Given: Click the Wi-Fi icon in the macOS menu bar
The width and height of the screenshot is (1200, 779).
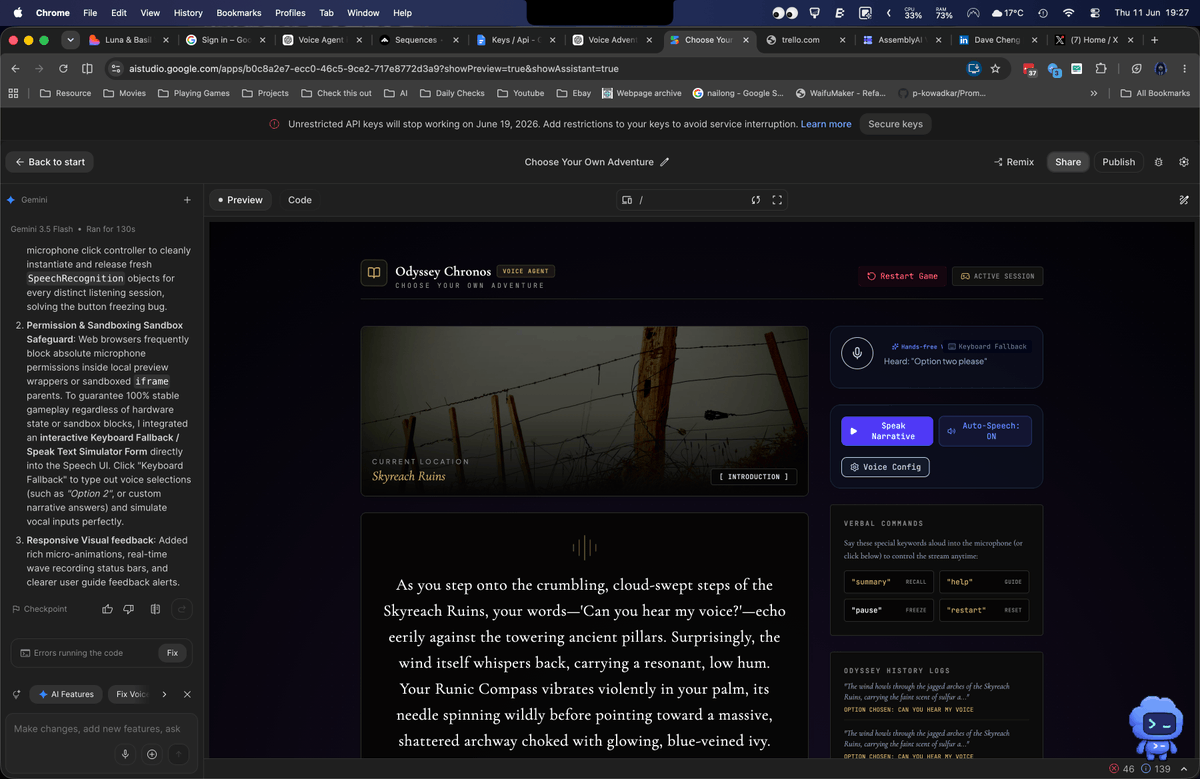Looking at the screenshot, I should 1068,13.
